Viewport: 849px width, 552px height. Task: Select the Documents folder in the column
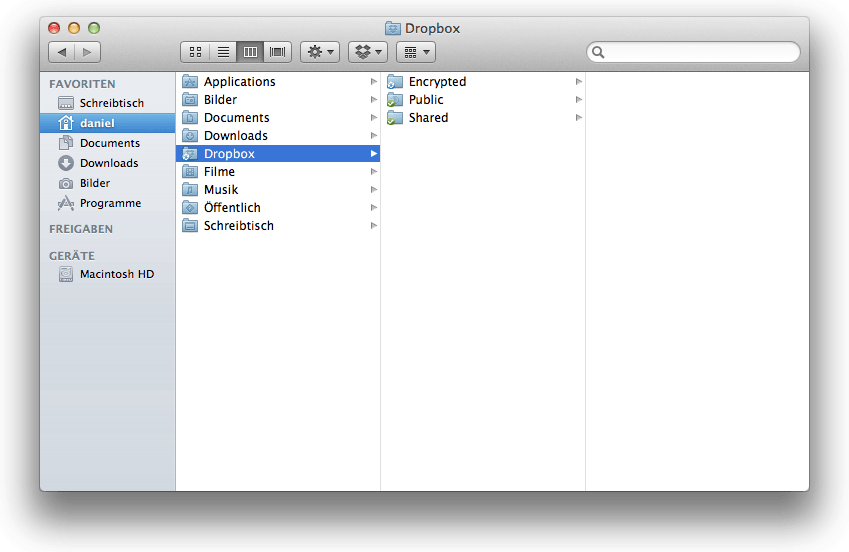coord(278,118)
